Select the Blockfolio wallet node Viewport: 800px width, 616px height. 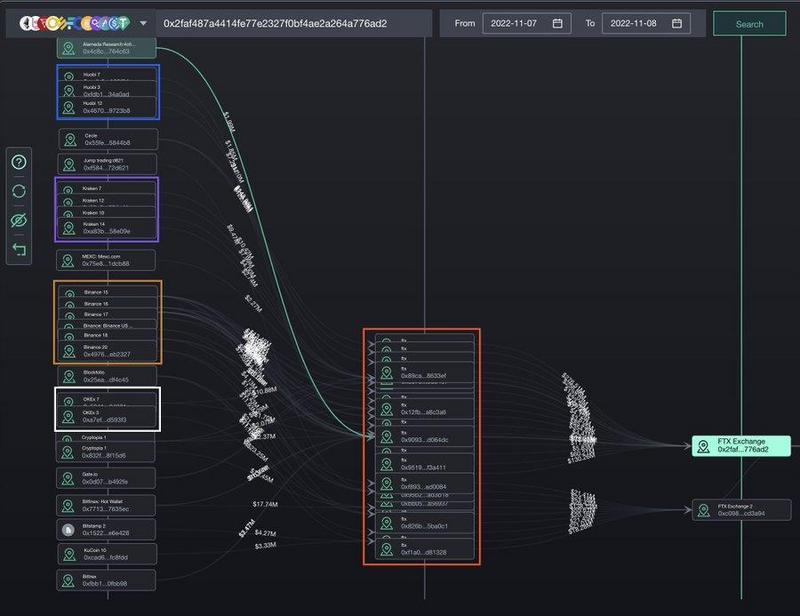click(106, 376)
